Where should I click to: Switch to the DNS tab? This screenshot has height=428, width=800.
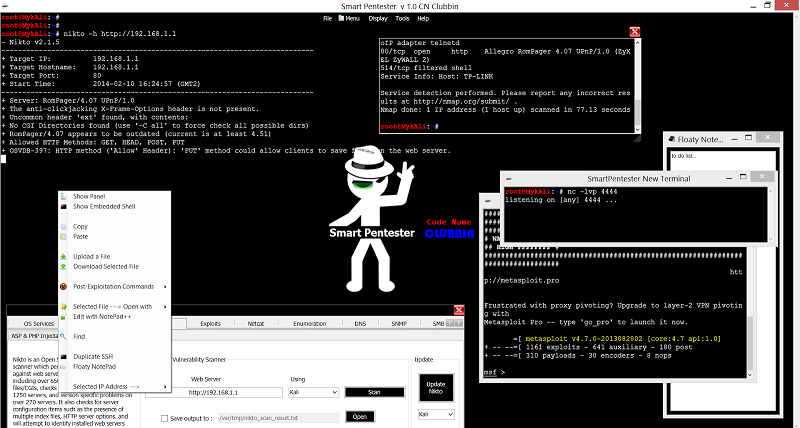pyautogui.click(x=360, y=323)
